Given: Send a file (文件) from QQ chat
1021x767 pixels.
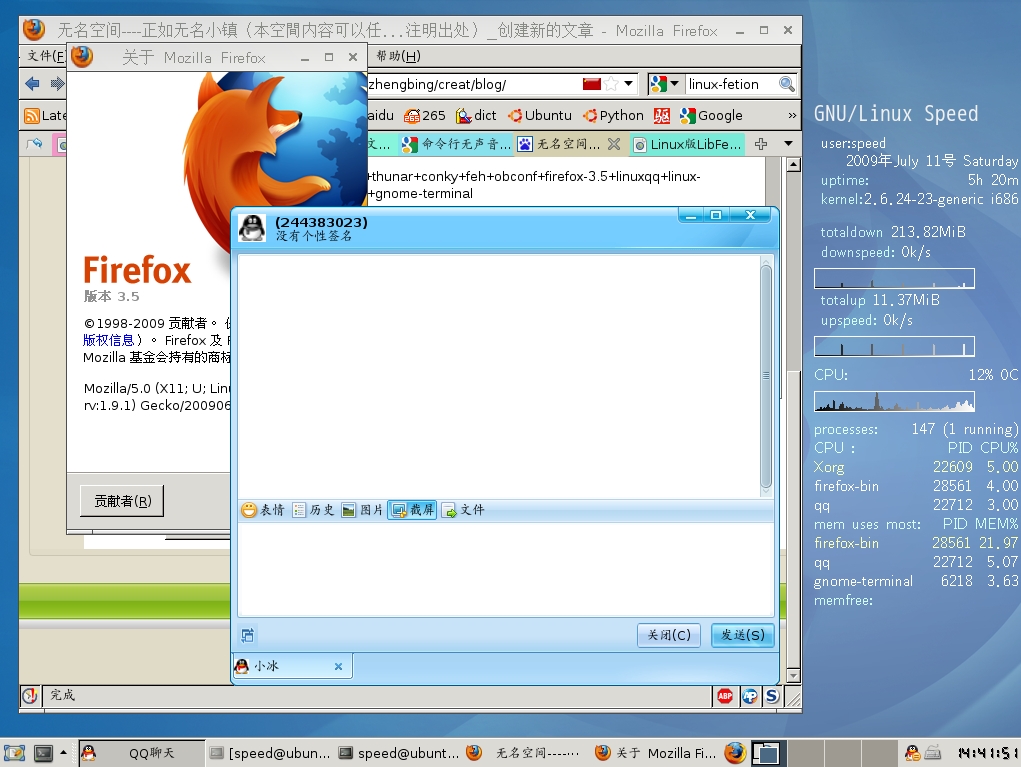Looking at the screenshot, I should coord(463,510).
